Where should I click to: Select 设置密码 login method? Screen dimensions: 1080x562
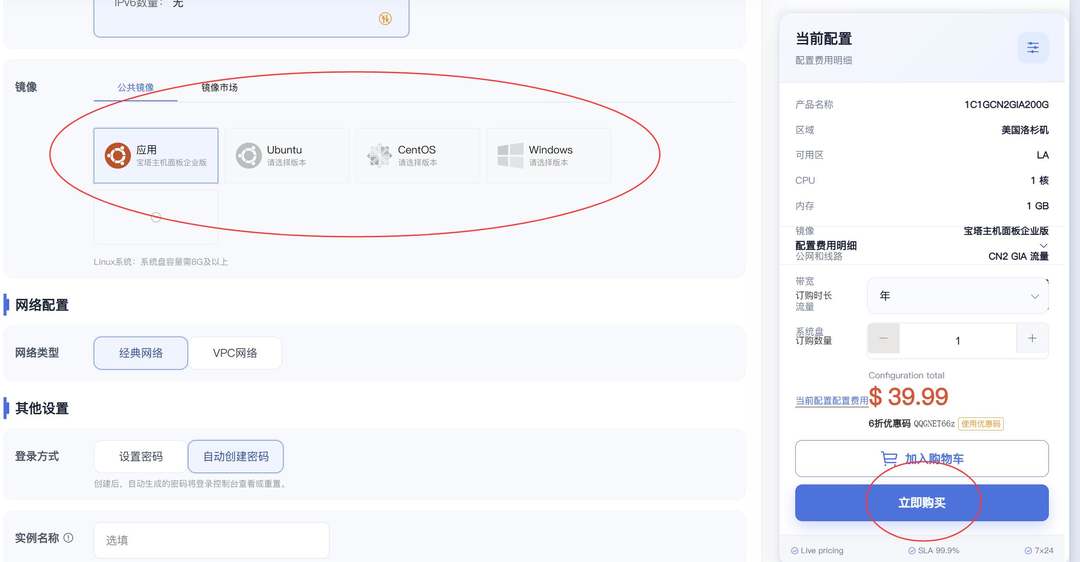141,456
